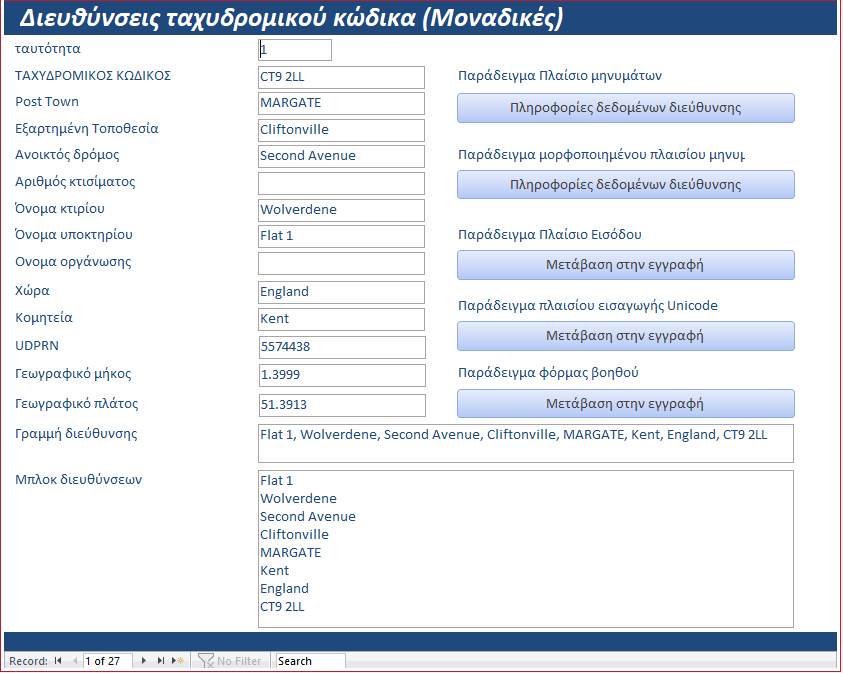Create a new blank record
The height and width of the screenshot is (673, 843).
tap(177, 661)
